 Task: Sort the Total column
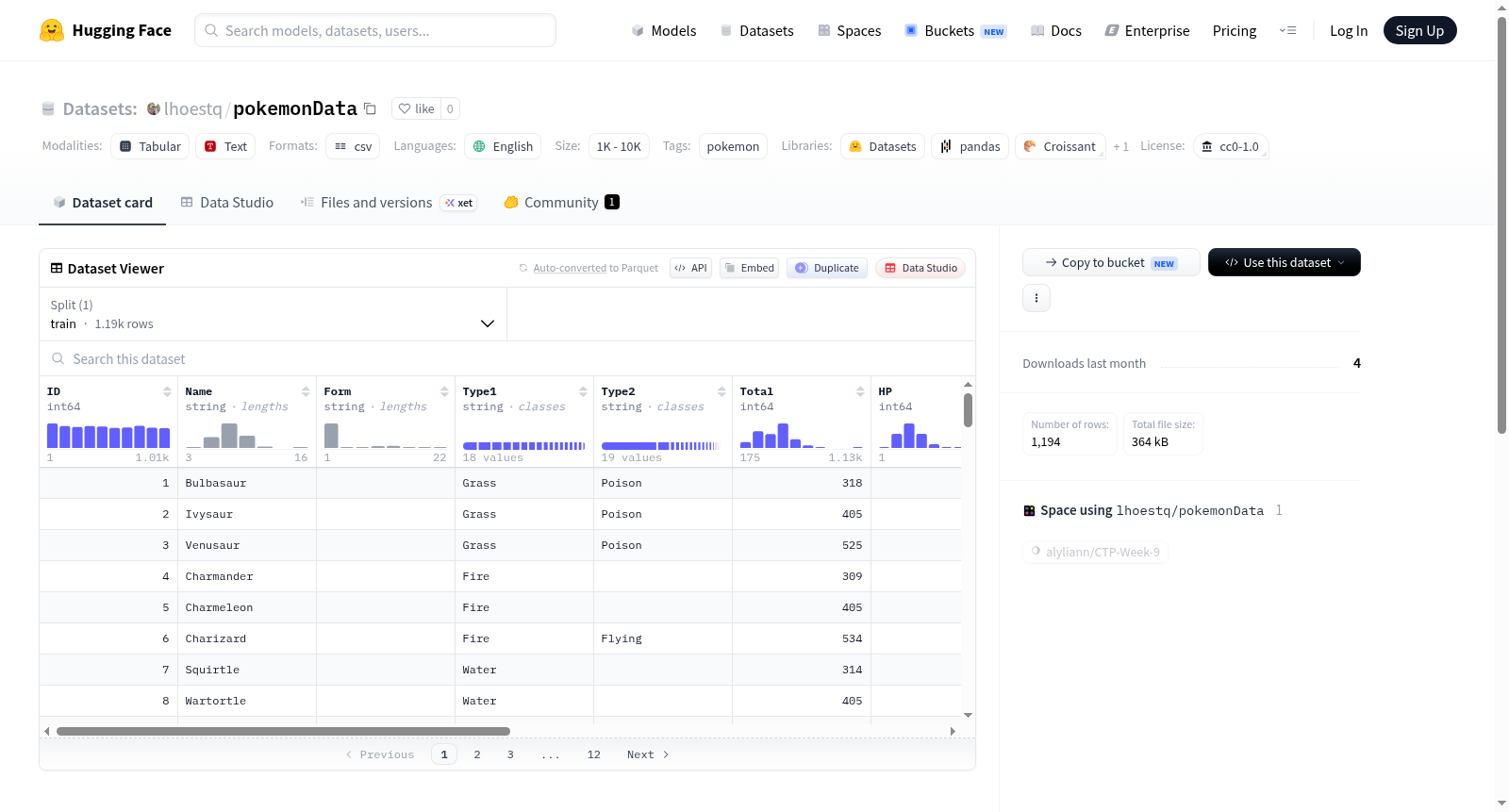coord(860,391)
